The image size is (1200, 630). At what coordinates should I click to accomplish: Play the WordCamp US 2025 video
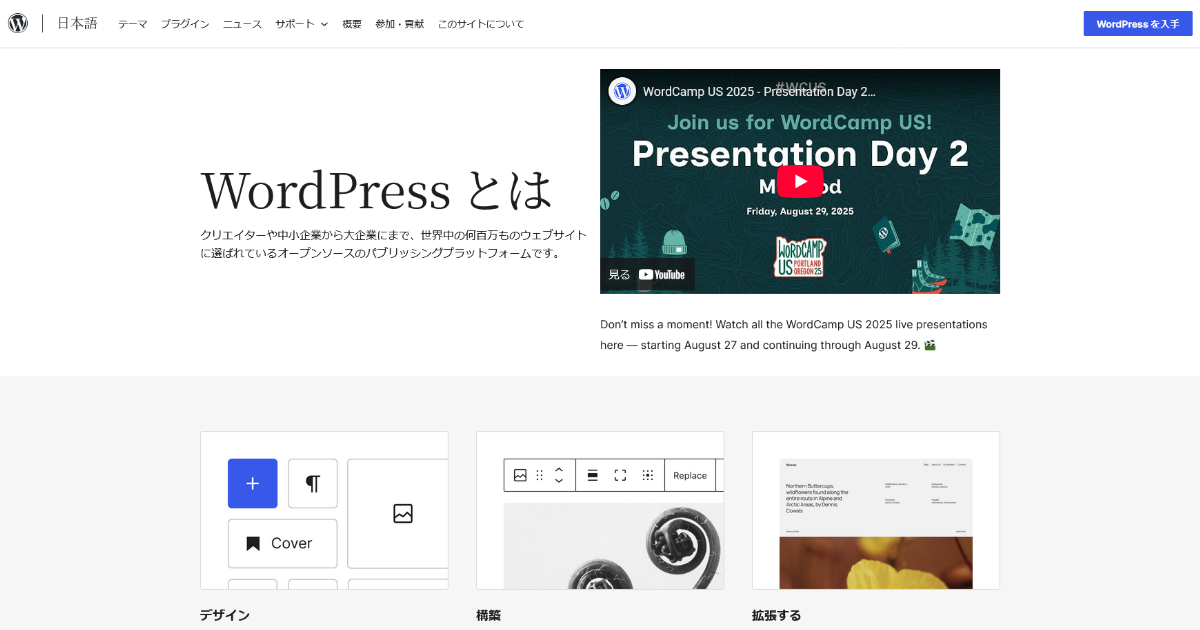(799, 181)
